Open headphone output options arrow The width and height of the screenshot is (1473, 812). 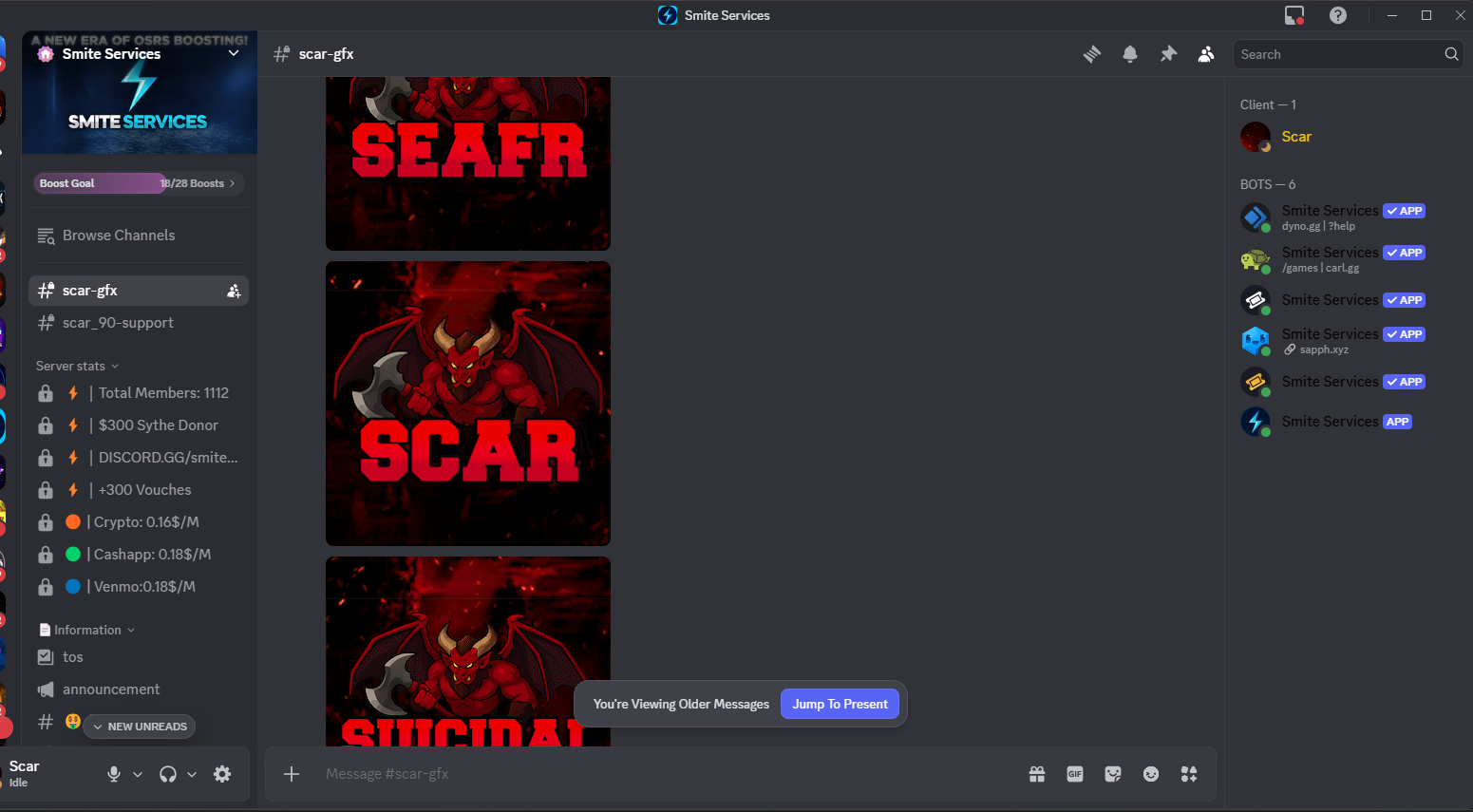(x=192, y=774)
